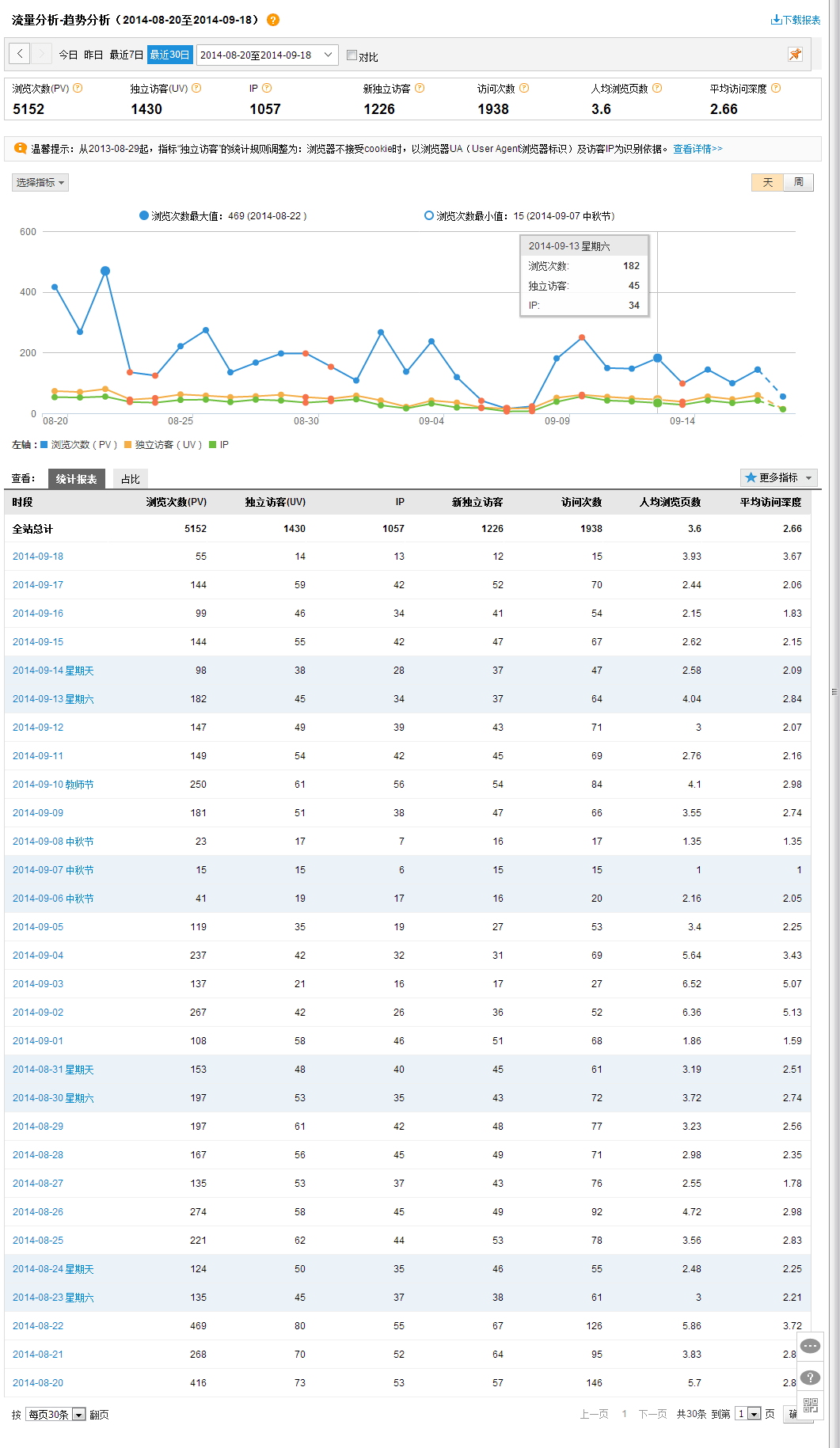Switch chart granularity to 天

pyautogui.click(x=767, y=182)
